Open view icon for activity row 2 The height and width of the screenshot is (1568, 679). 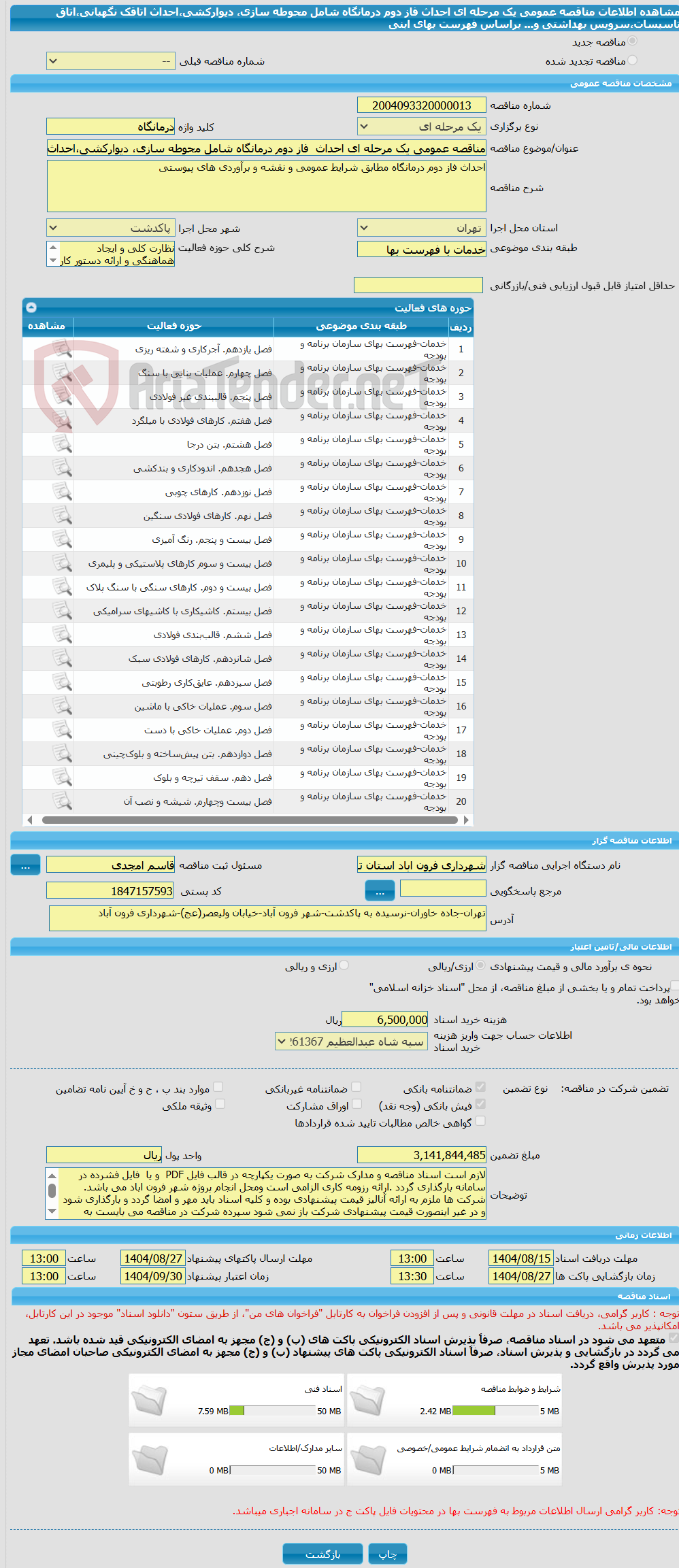point(62,373)
